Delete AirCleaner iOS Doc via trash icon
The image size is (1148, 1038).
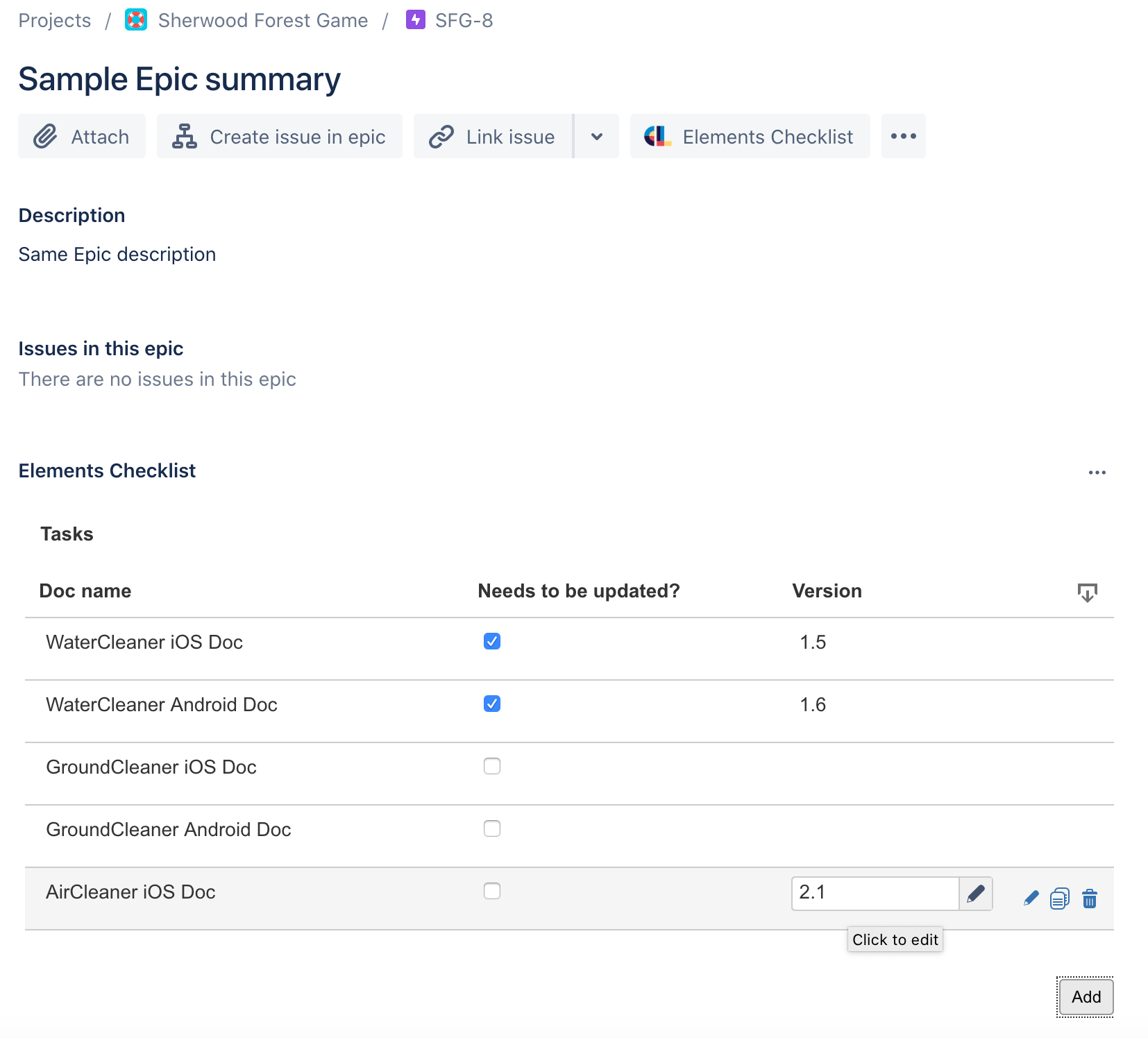pos(1088,899)
